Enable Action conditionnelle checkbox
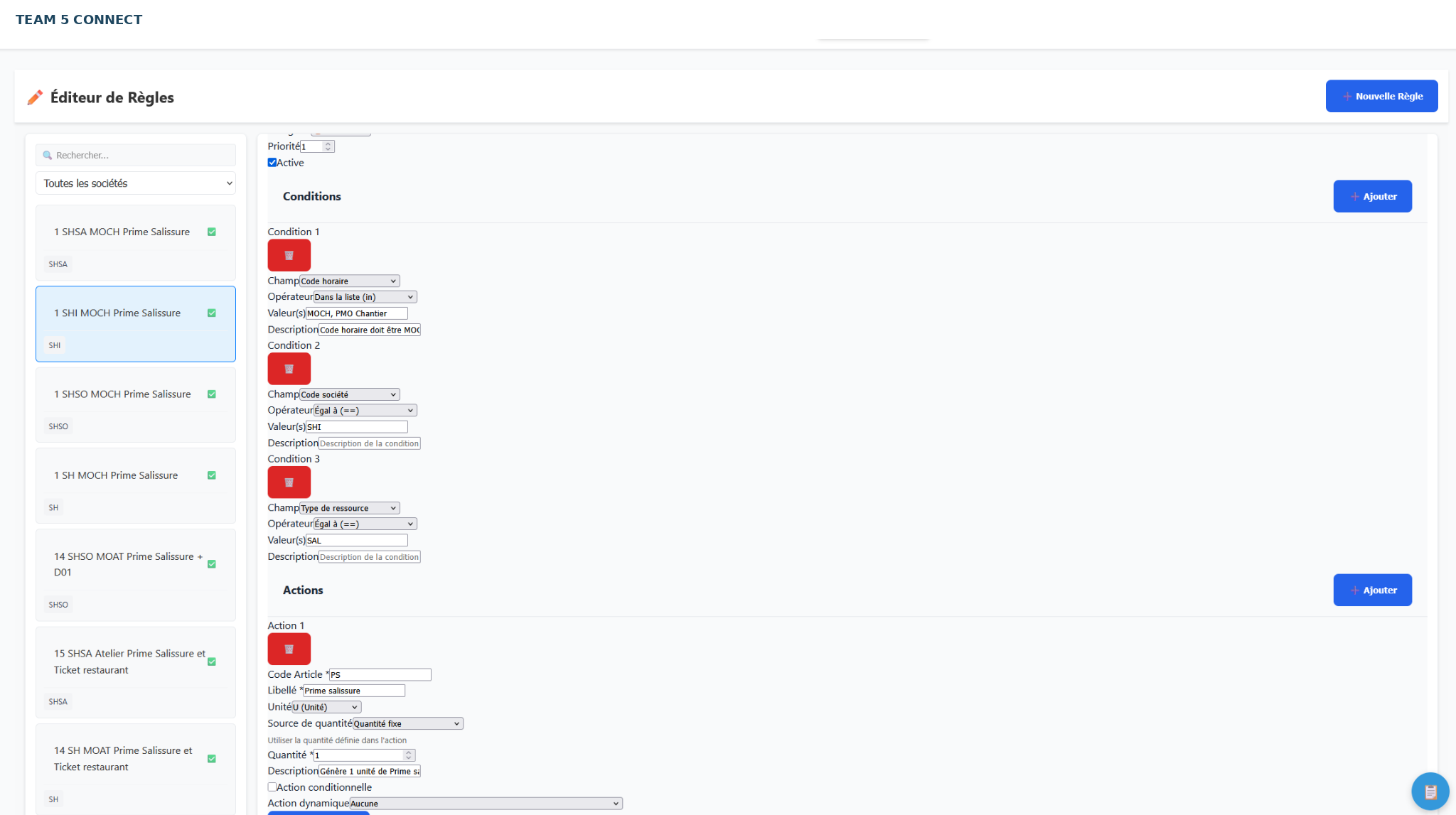 pos(272,787)
